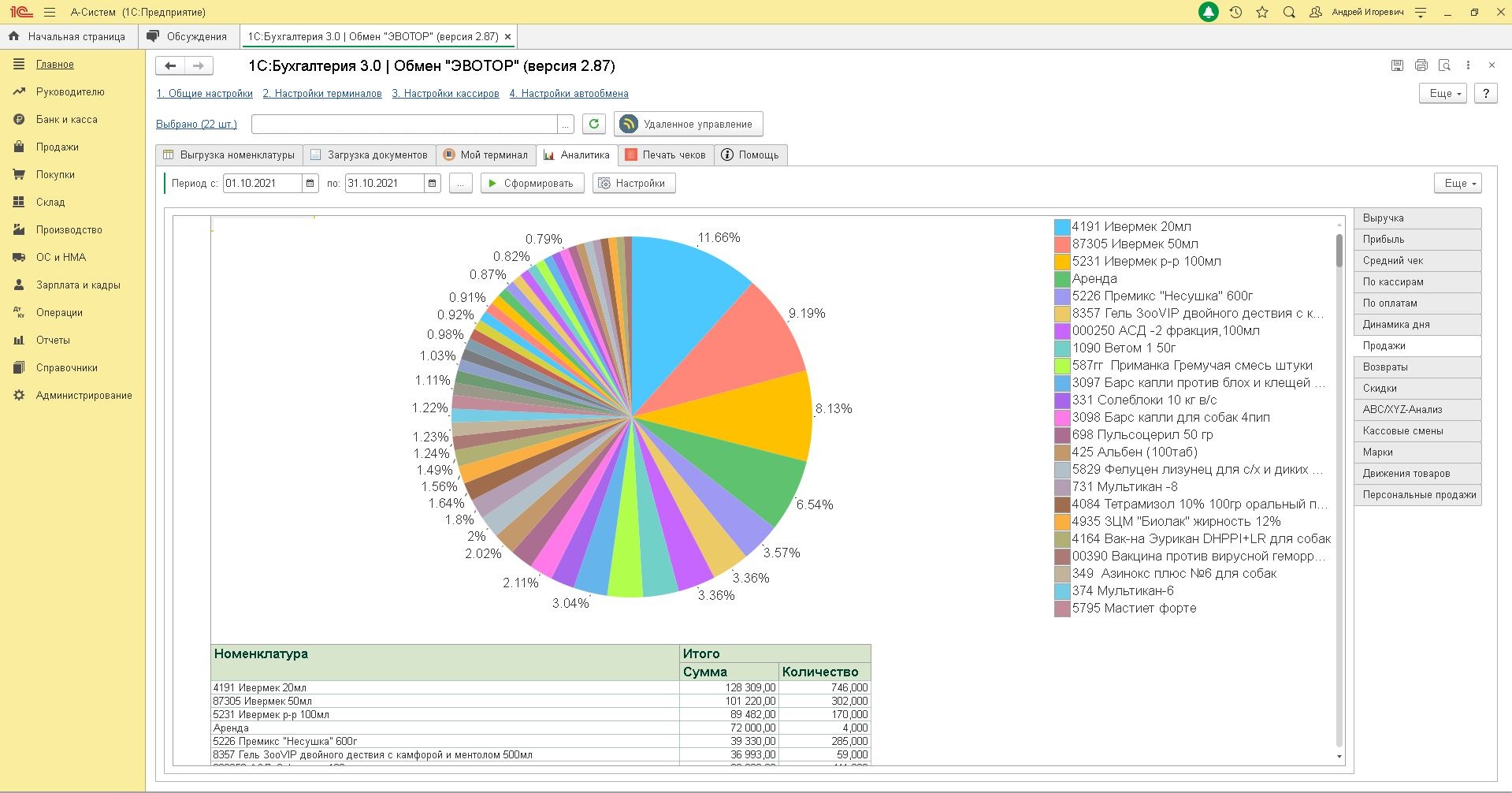1512x793 pixels.
Task: Select the Средний чек report
Action: click(x=1417, y=261)
